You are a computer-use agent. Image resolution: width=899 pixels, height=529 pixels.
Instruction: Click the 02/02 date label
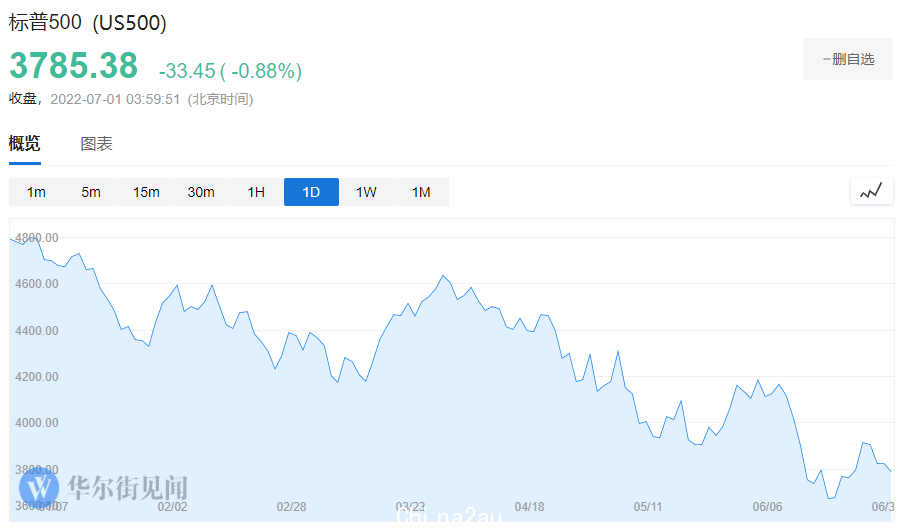[x=173, y=507]
